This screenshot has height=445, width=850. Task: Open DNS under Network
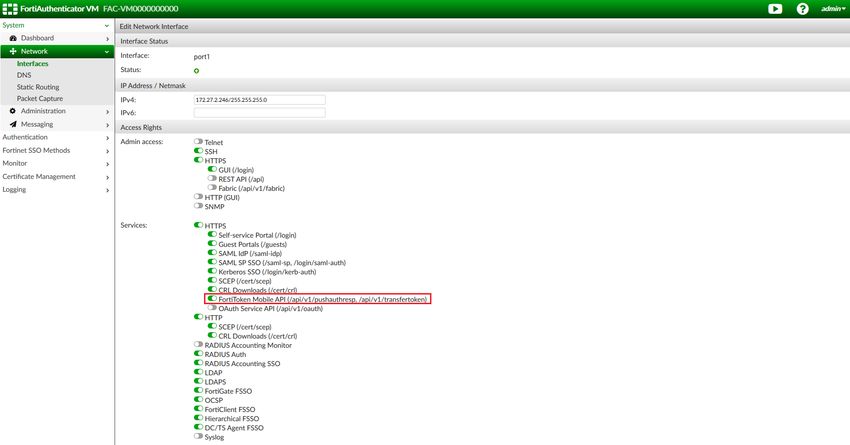[x=24, y=75]
